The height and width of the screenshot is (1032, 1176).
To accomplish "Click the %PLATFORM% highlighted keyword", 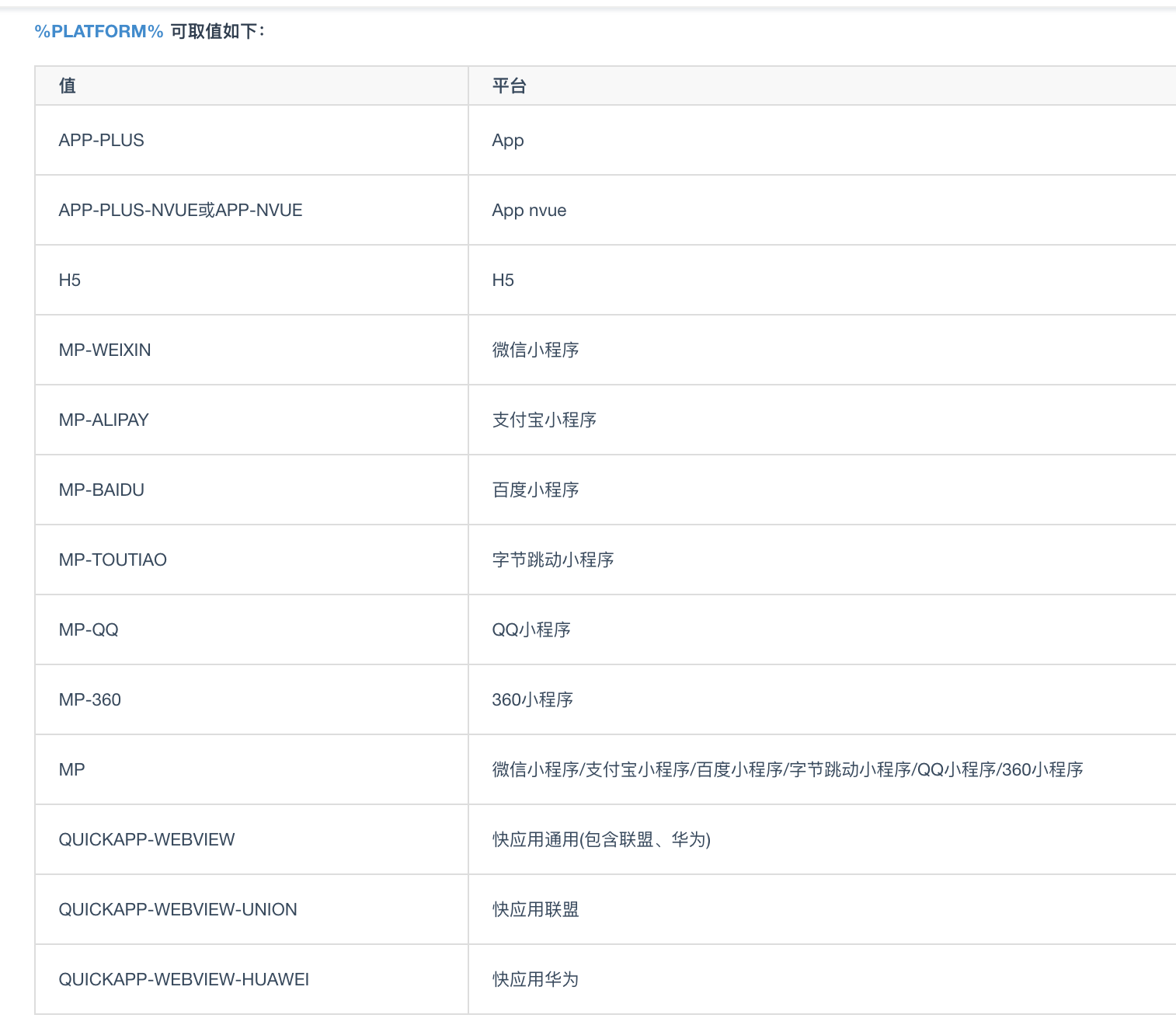I will (x=99, y=31).
